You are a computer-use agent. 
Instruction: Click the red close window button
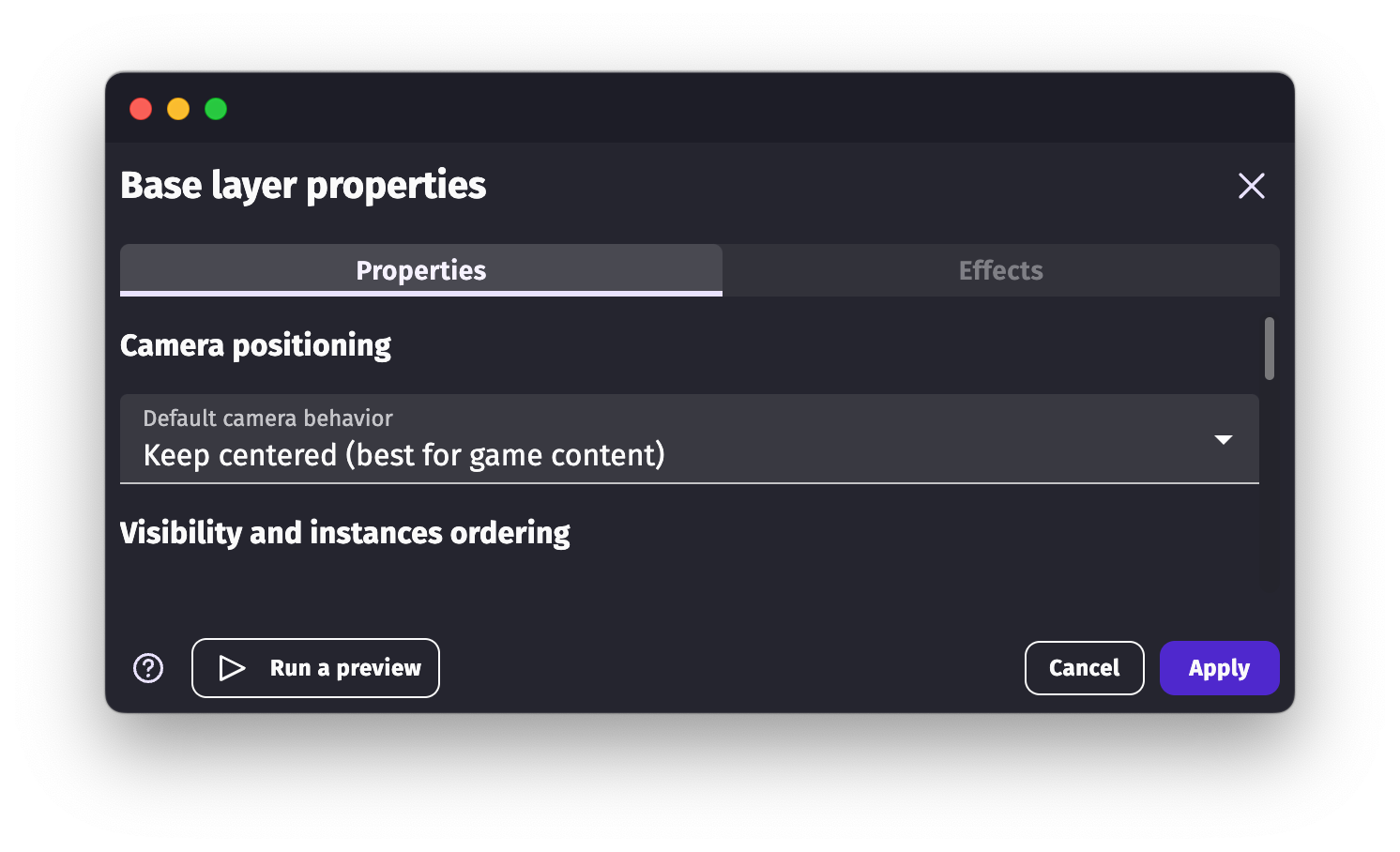coord(141,109)
